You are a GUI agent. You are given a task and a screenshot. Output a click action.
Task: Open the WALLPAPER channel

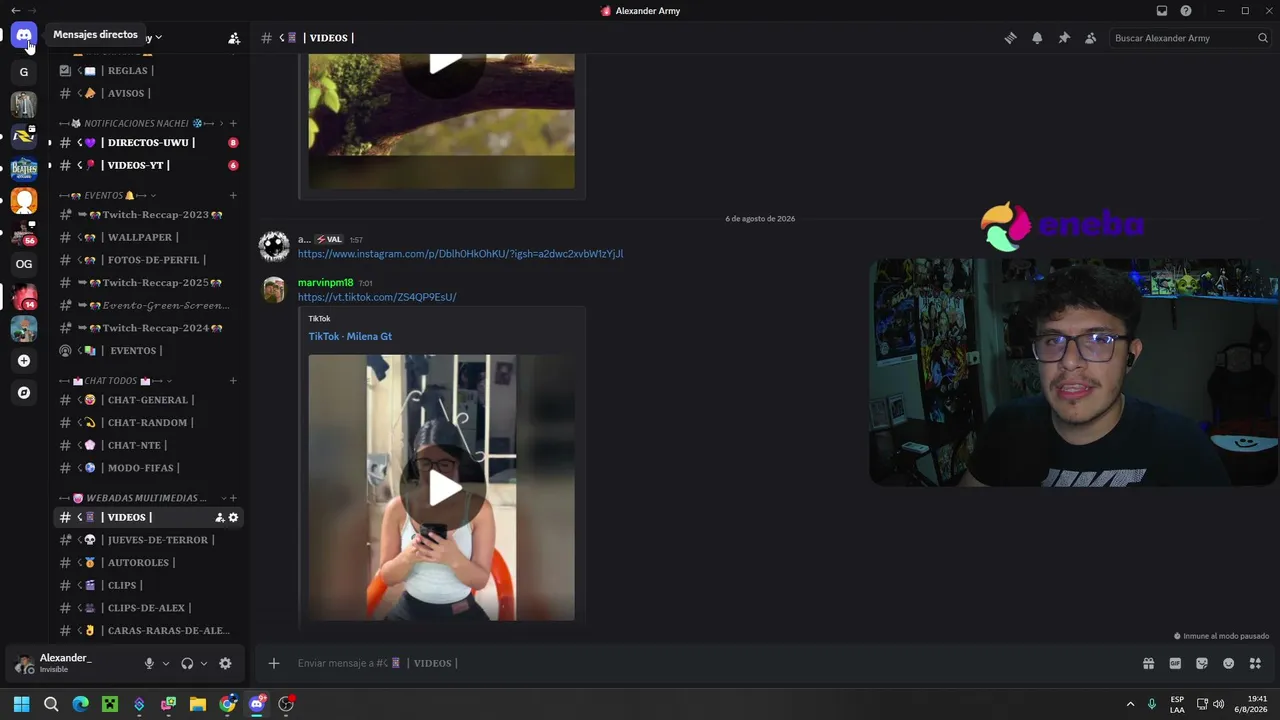coord(148,238)
